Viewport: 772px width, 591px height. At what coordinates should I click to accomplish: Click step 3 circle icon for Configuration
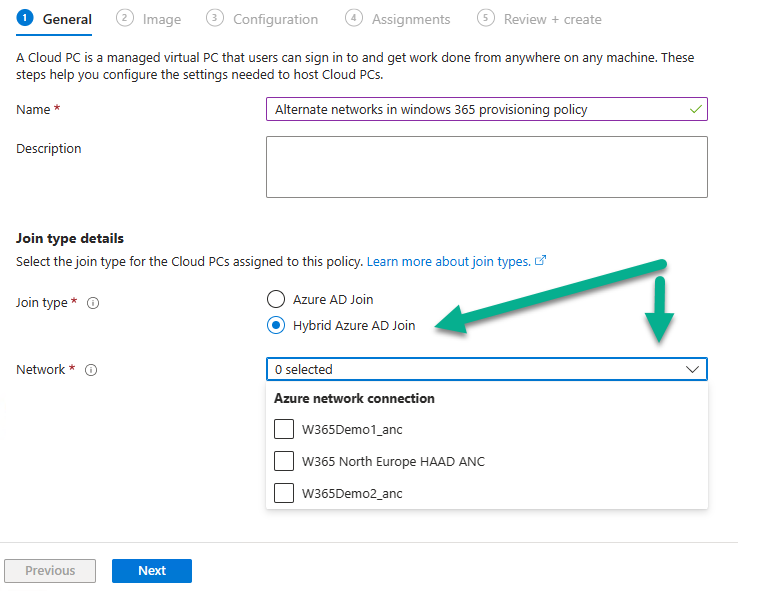click(x=215, y=18)
